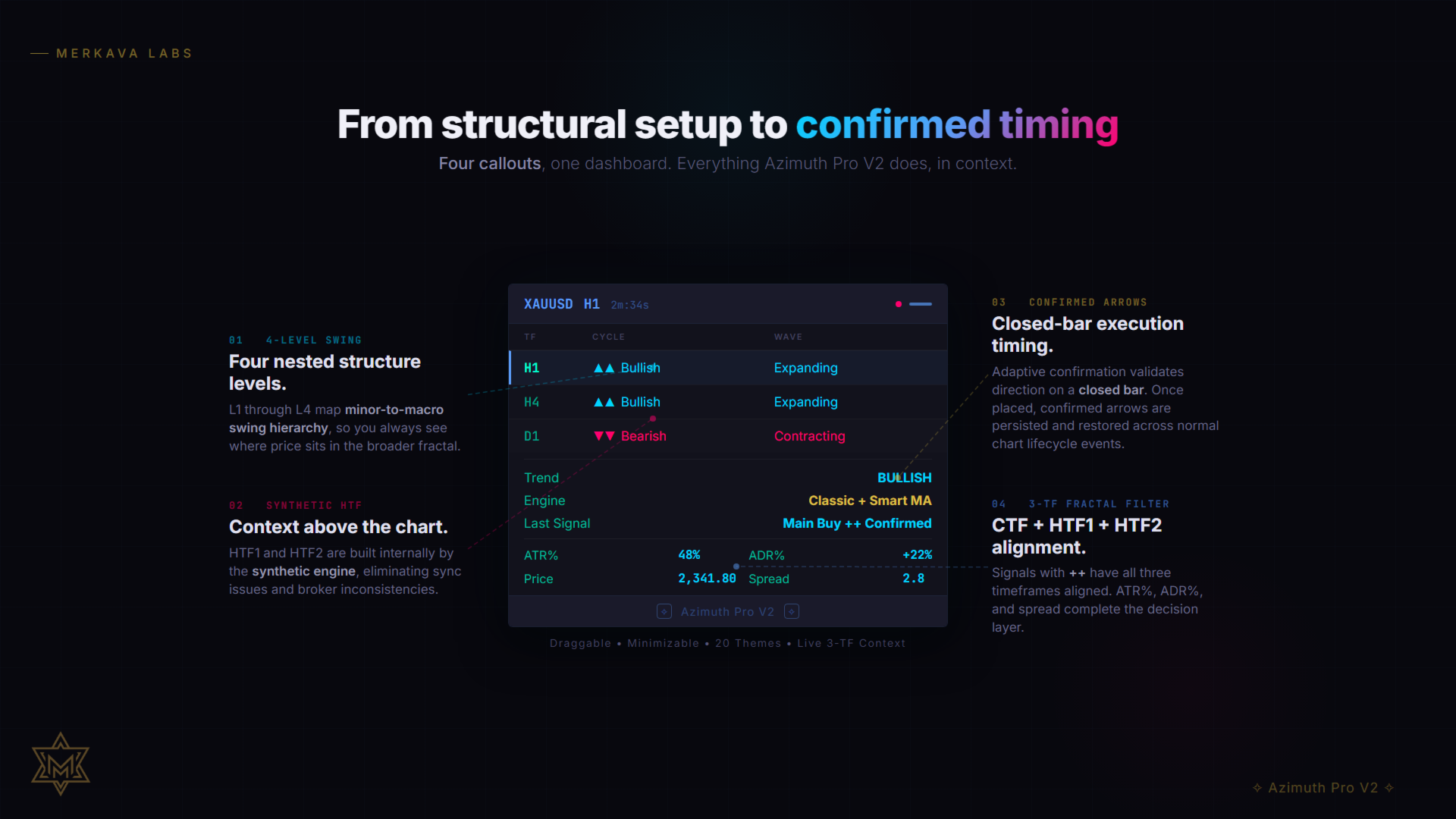The height and width of the screenshot is (819, 1456).
Task: Click the pink status dot in dashboard header
Action: tap(899, 304)
